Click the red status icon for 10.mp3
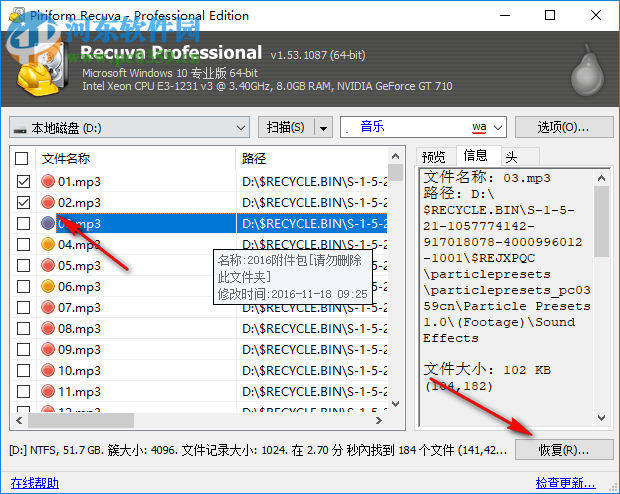The height and width of the screenshot is (494, 620). 48,370
